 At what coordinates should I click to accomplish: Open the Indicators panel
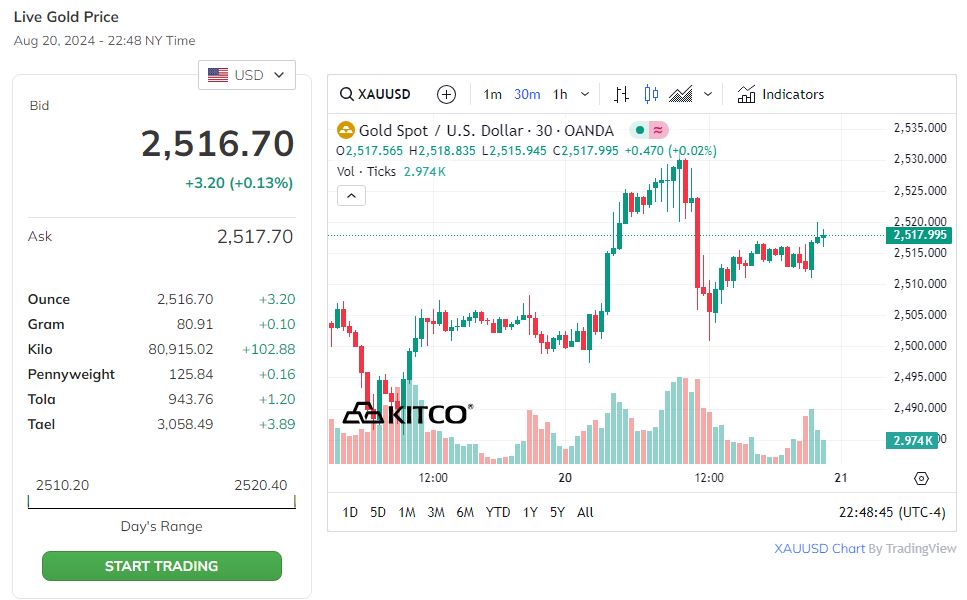pos(780,95)
